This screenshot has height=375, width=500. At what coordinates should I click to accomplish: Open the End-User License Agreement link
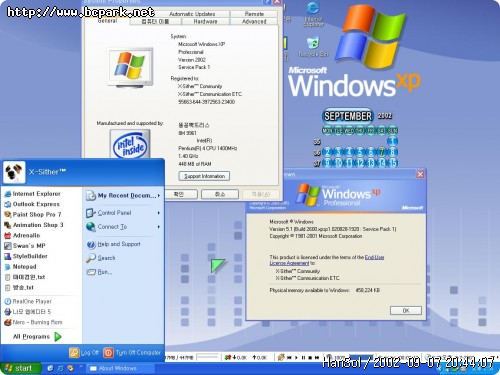point(327,260)
